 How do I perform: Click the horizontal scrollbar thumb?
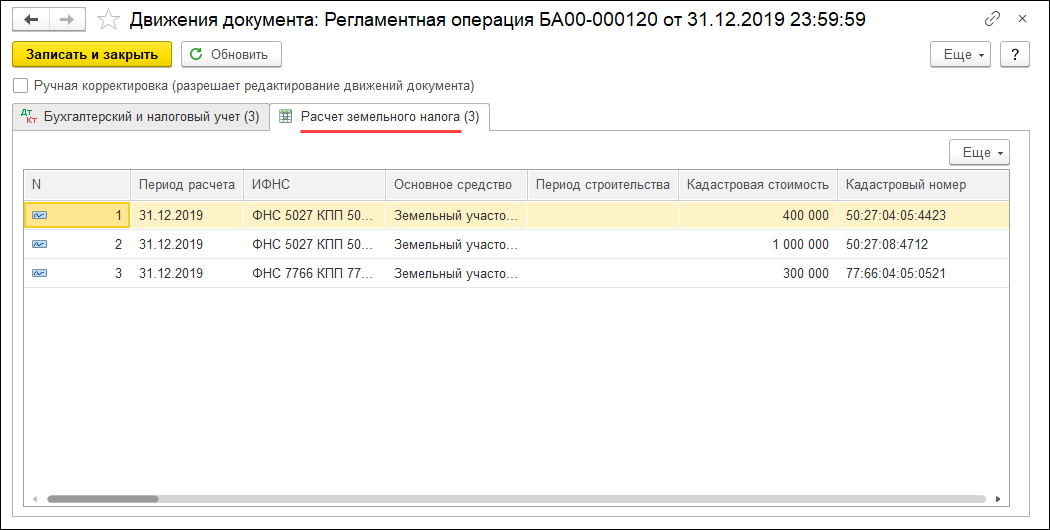click(102, 498)
